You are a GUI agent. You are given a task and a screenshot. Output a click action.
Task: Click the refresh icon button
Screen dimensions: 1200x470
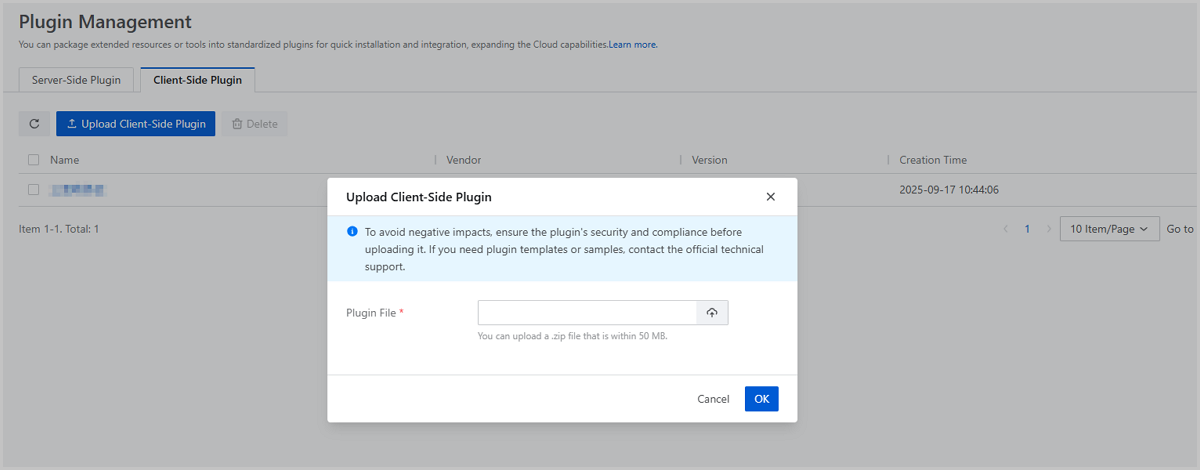coord(34,124)
